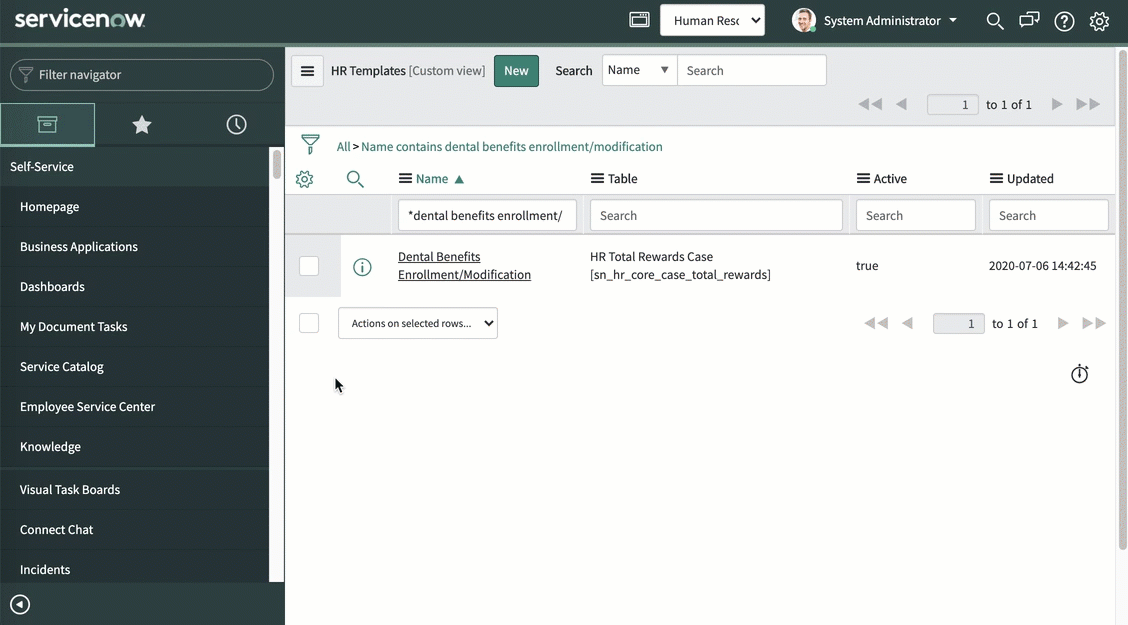Image resolution: width=1128 pixels, height=625 pixels.
Task: Open Homepage in the navigator
Action: coord(50,206)
